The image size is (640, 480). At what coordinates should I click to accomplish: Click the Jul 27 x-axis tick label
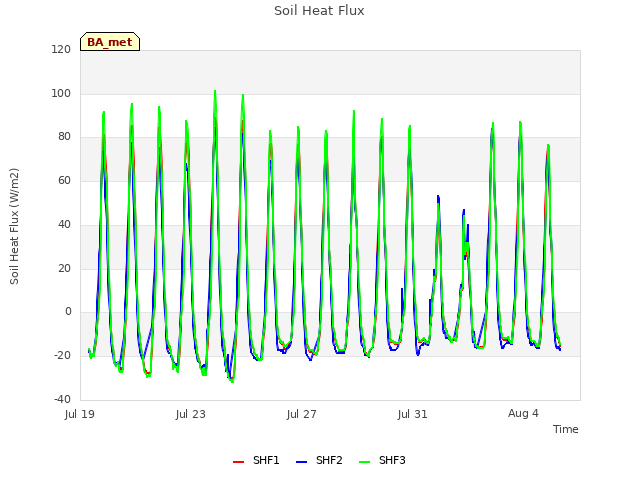pyautogui.click(x=302, y=414)
